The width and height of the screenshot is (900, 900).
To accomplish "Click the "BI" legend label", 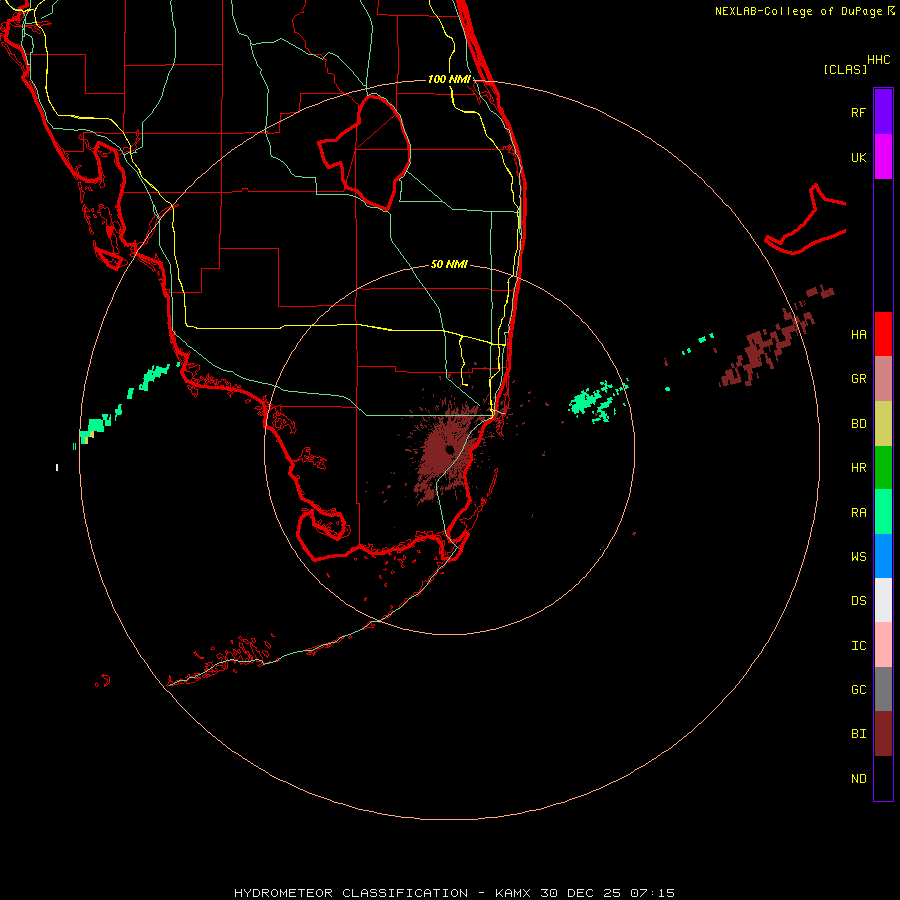I will click(x=858, y=734).
